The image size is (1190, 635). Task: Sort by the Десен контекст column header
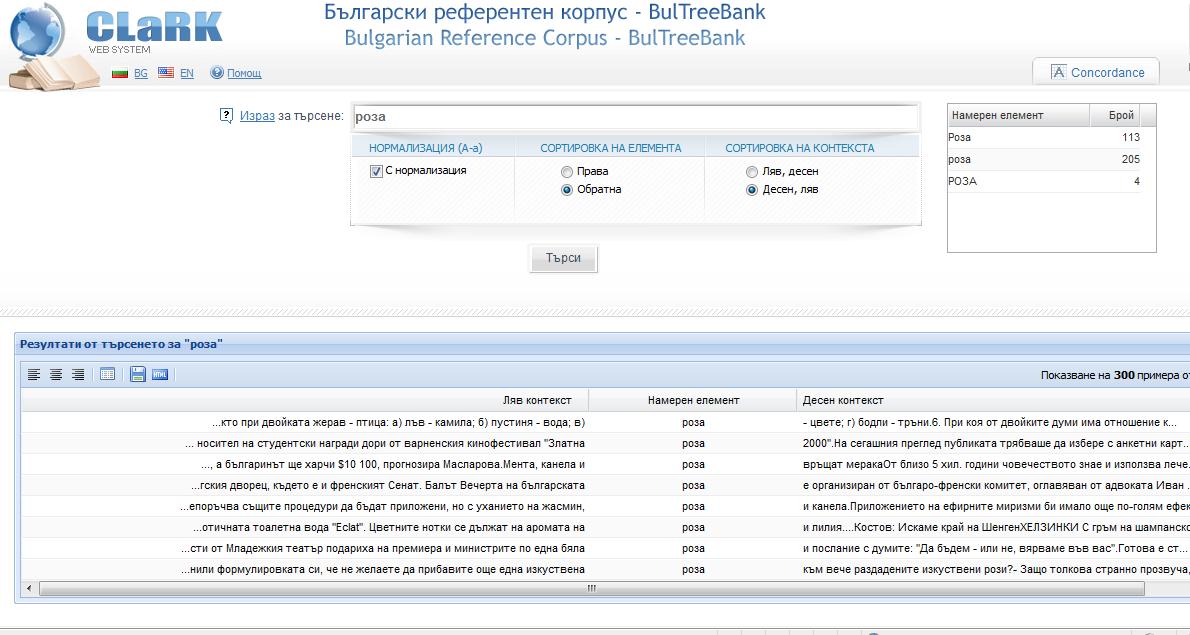point(993,400)
